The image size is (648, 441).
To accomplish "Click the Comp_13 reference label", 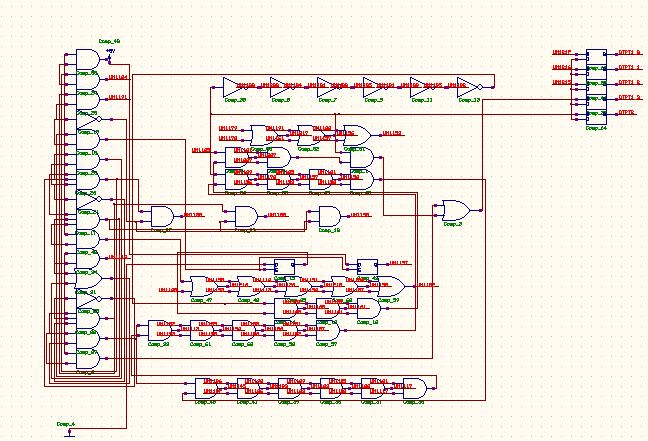I will (x=469, y=100).
